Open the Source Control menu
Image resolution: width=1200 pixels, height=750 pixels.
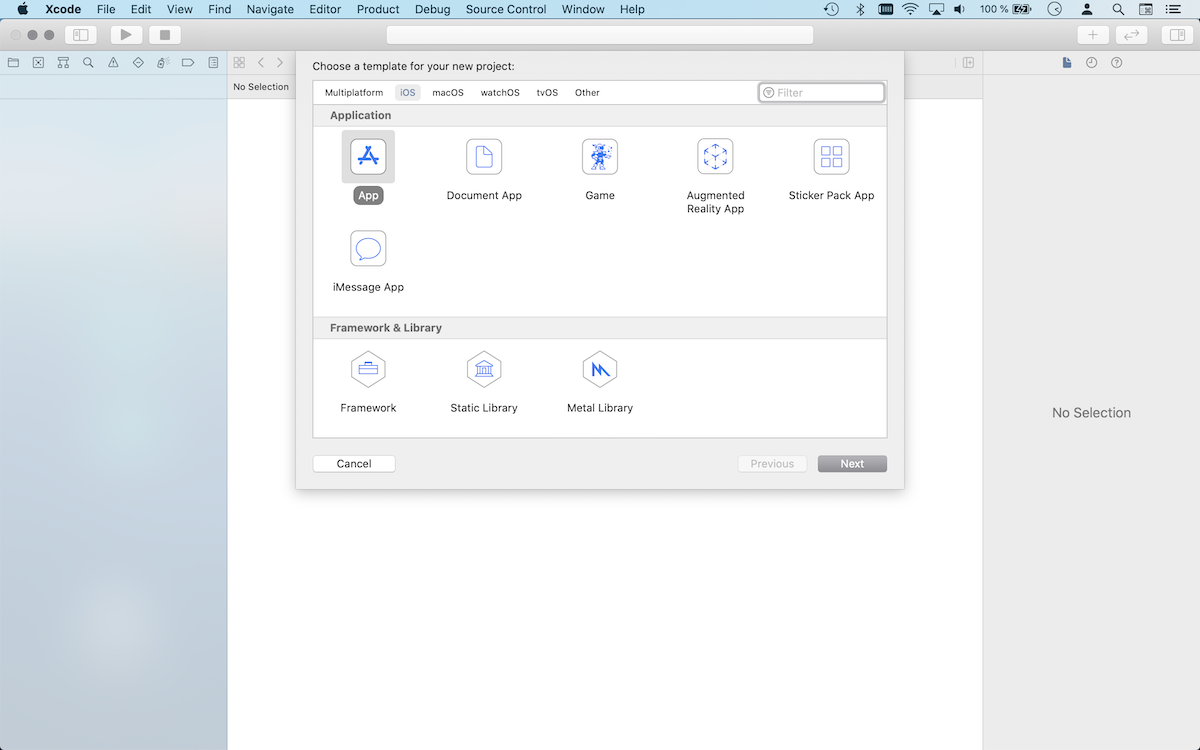pyautogui.click(x=505, y=9)
